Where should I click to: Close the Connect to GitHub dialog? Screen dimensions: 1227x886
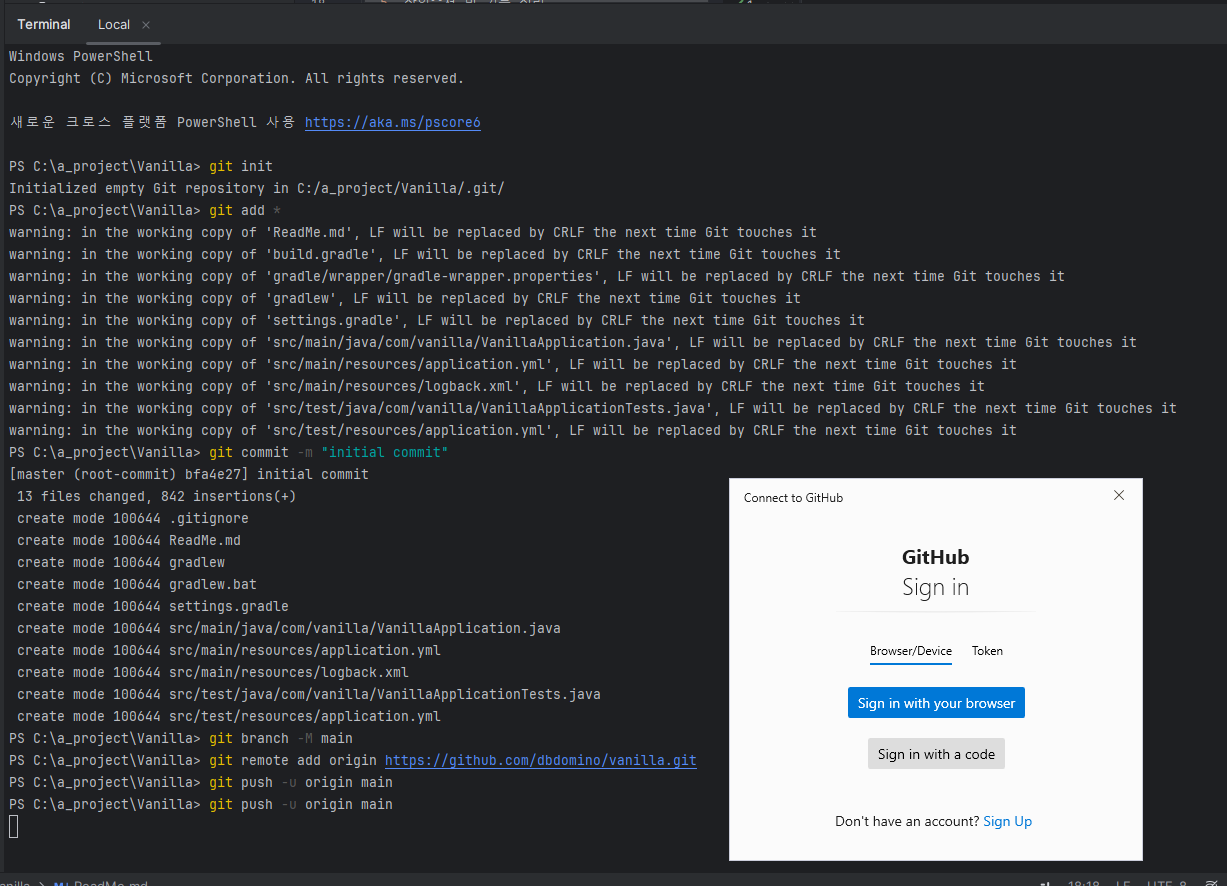point(1119,495)
